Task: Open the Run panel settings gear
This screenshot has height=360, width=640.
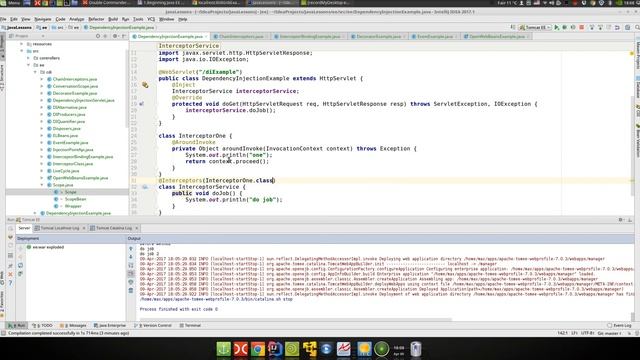Action: [x=621, y=220]
